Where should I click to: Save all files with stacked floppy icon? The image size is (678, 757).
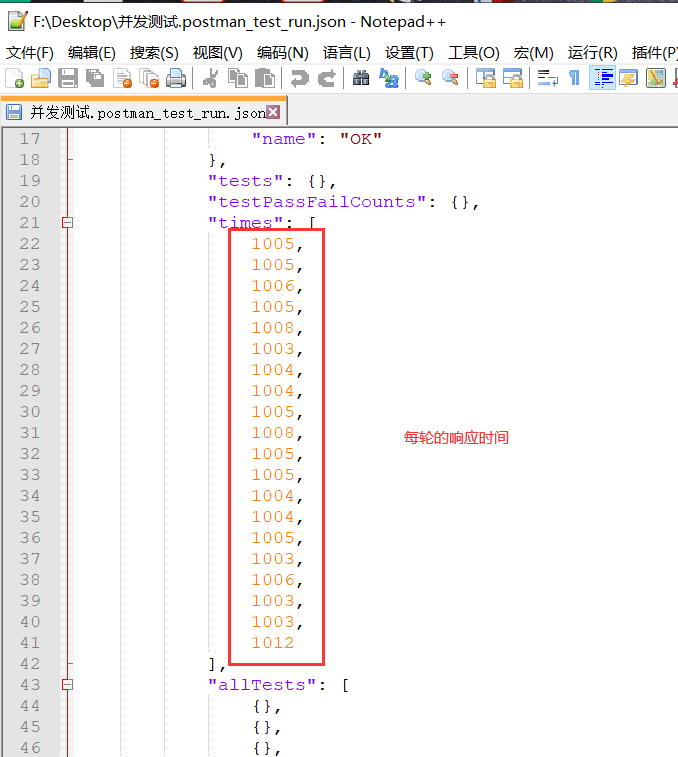(x=95, y=78)
